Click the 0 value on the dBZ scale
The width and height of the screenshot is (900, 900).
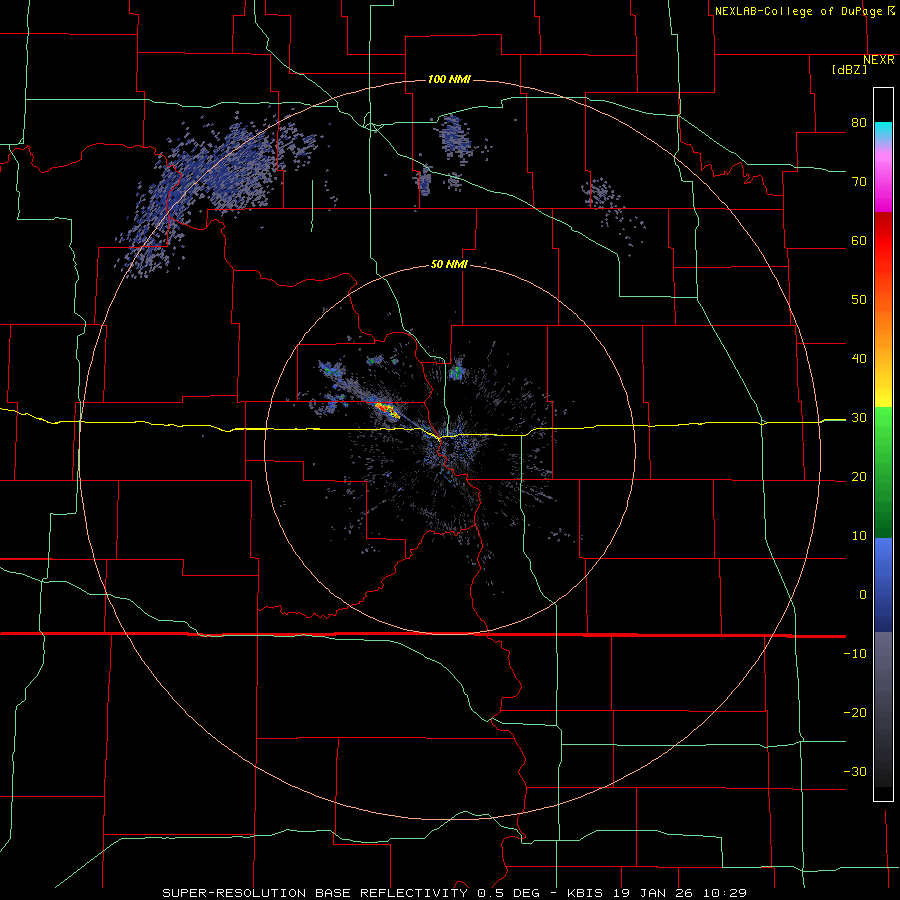coord(863,595)
